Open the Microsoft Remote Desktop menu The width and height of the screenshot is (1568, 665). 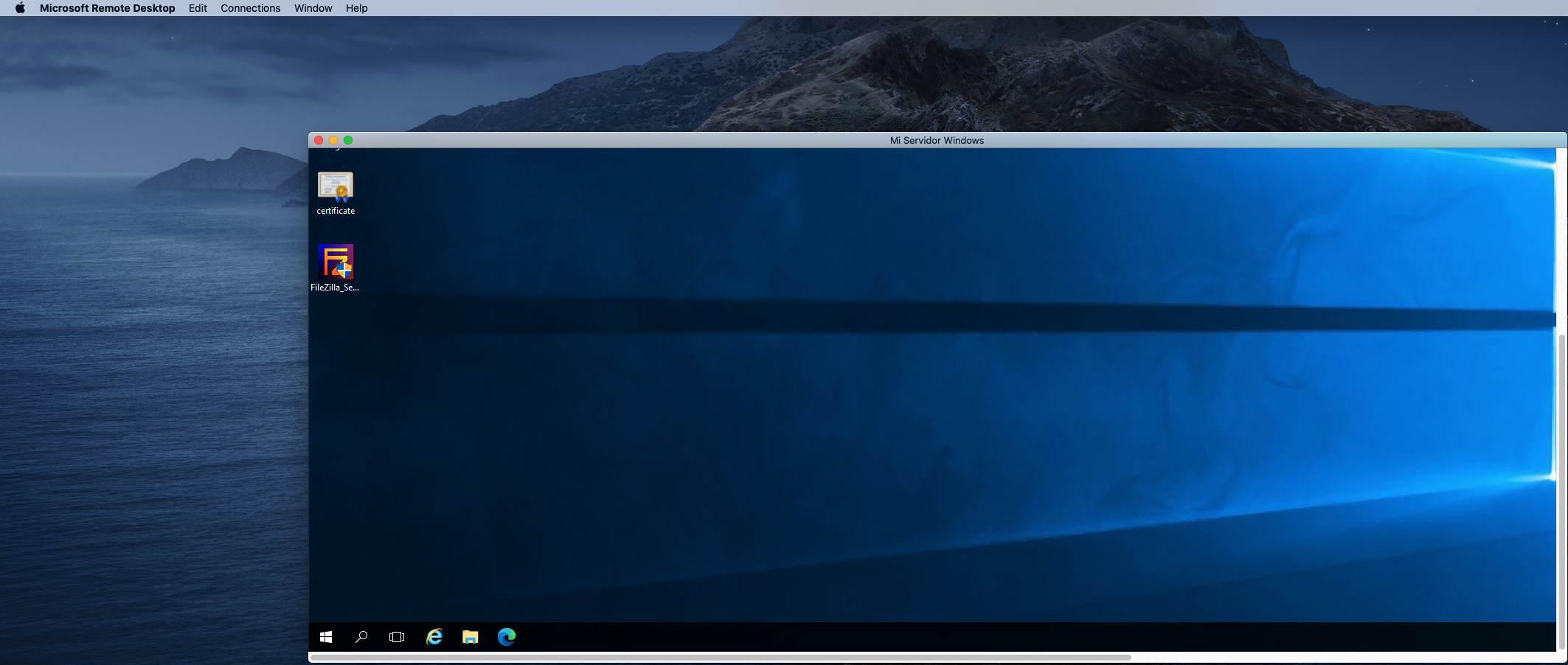point(108,8)
